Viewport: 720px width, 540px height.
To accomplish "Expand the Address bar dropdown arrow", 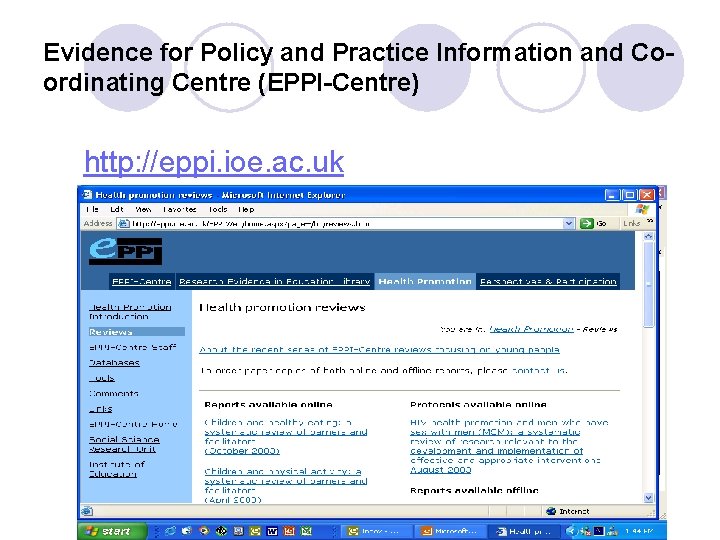I will click(568, 224).
